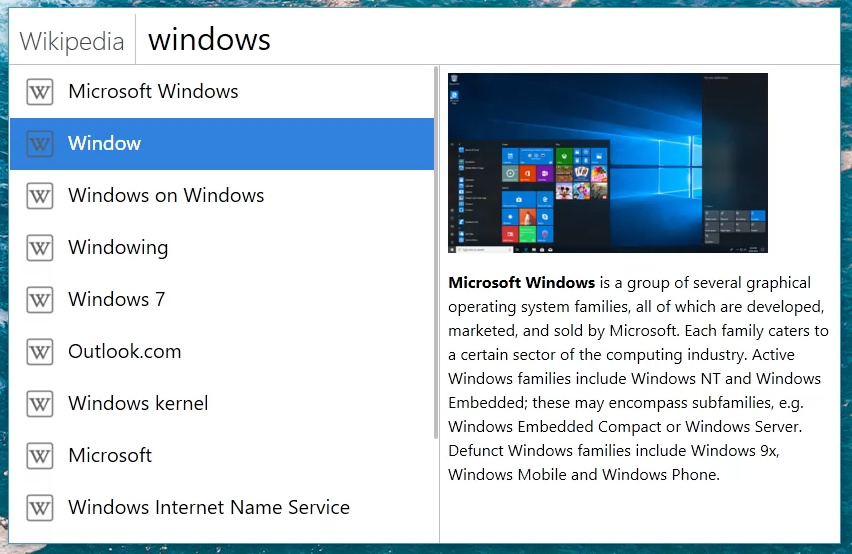
Task: Open the Windows 7 result
Action: click(x=222, y=300)
